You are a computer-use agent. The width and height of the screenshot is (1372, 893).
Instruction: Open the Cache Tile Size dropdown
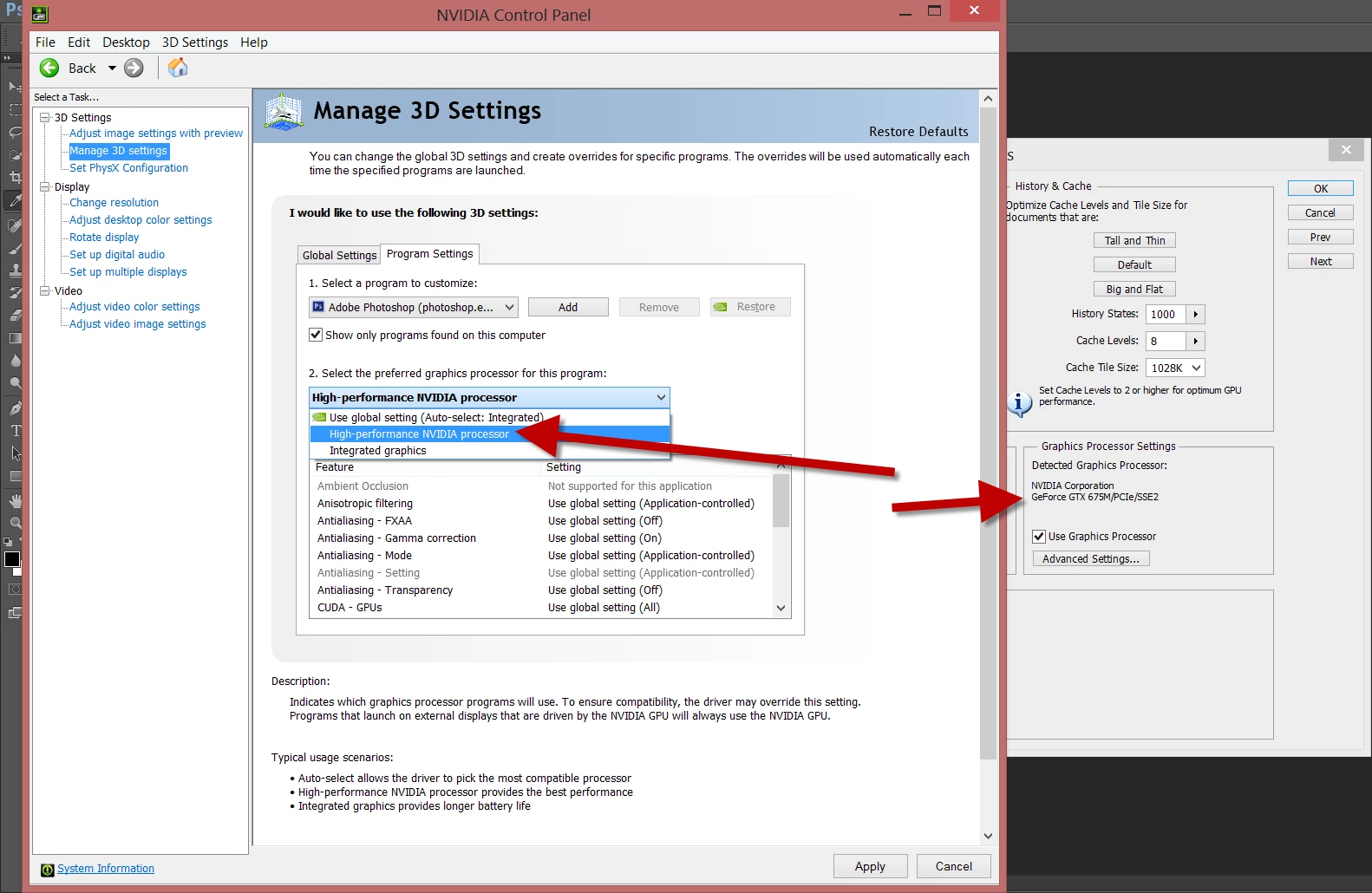click(1175, 368)
